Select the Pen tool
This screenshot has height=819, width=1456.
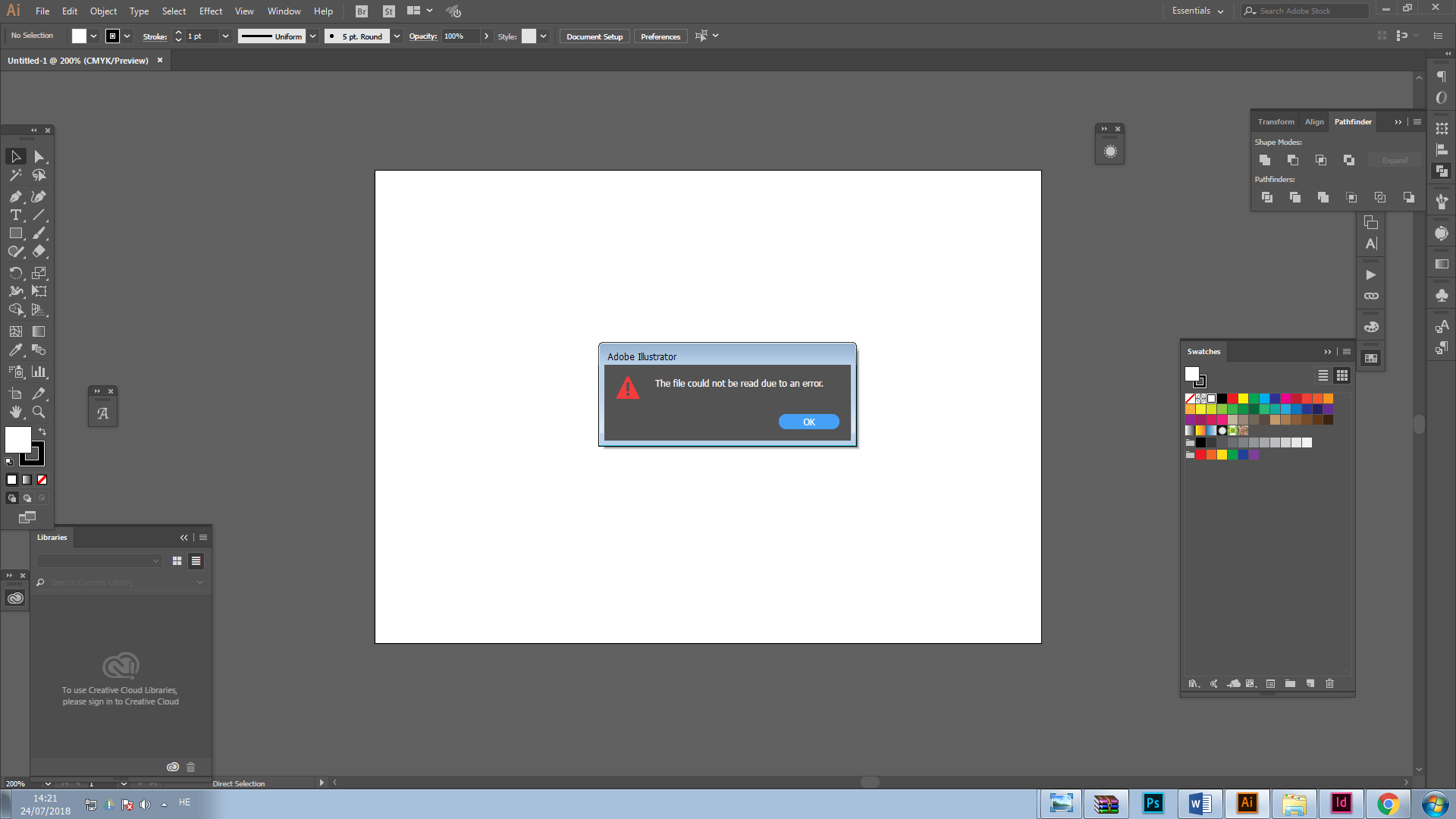tap(15, 196)
